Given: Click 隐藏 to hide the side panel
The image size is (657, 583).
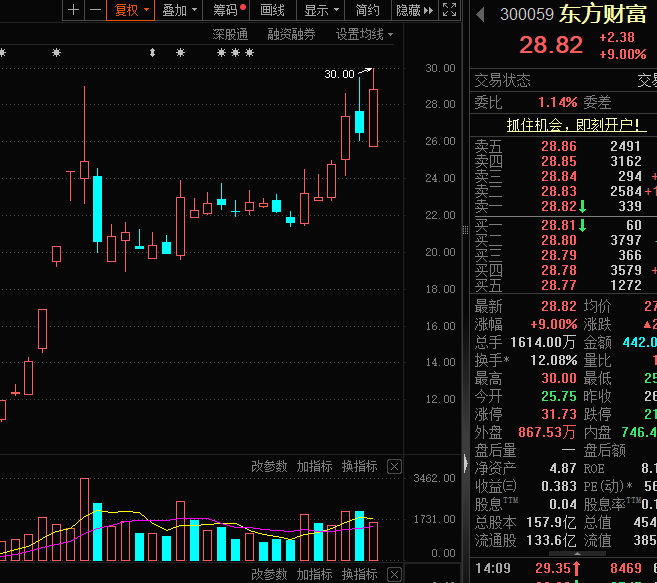Looking at the screenshot, I should (414, 10).
